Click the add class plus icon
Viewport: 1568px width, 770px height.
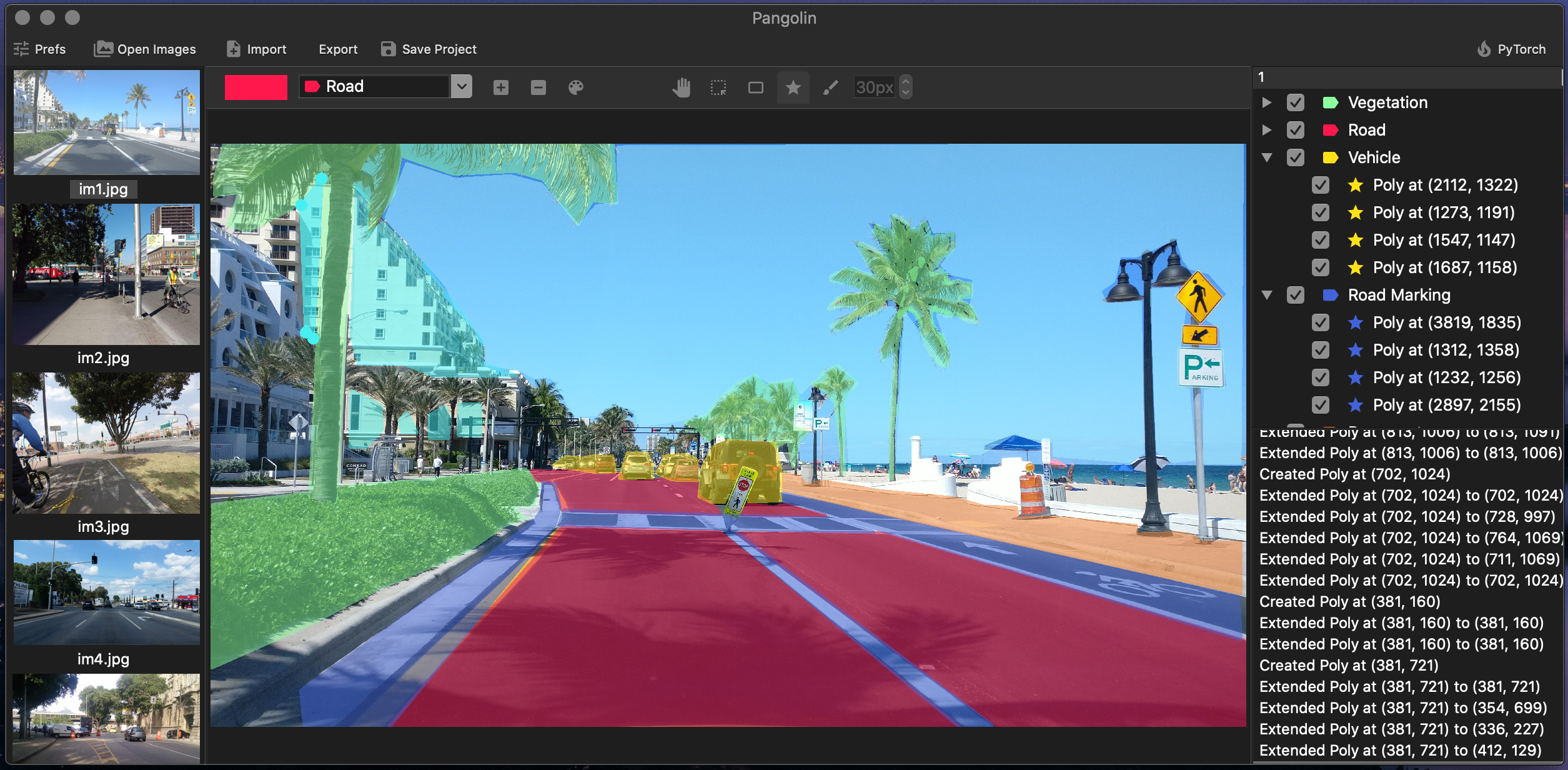pyautogui.click(x=500, y=87)
